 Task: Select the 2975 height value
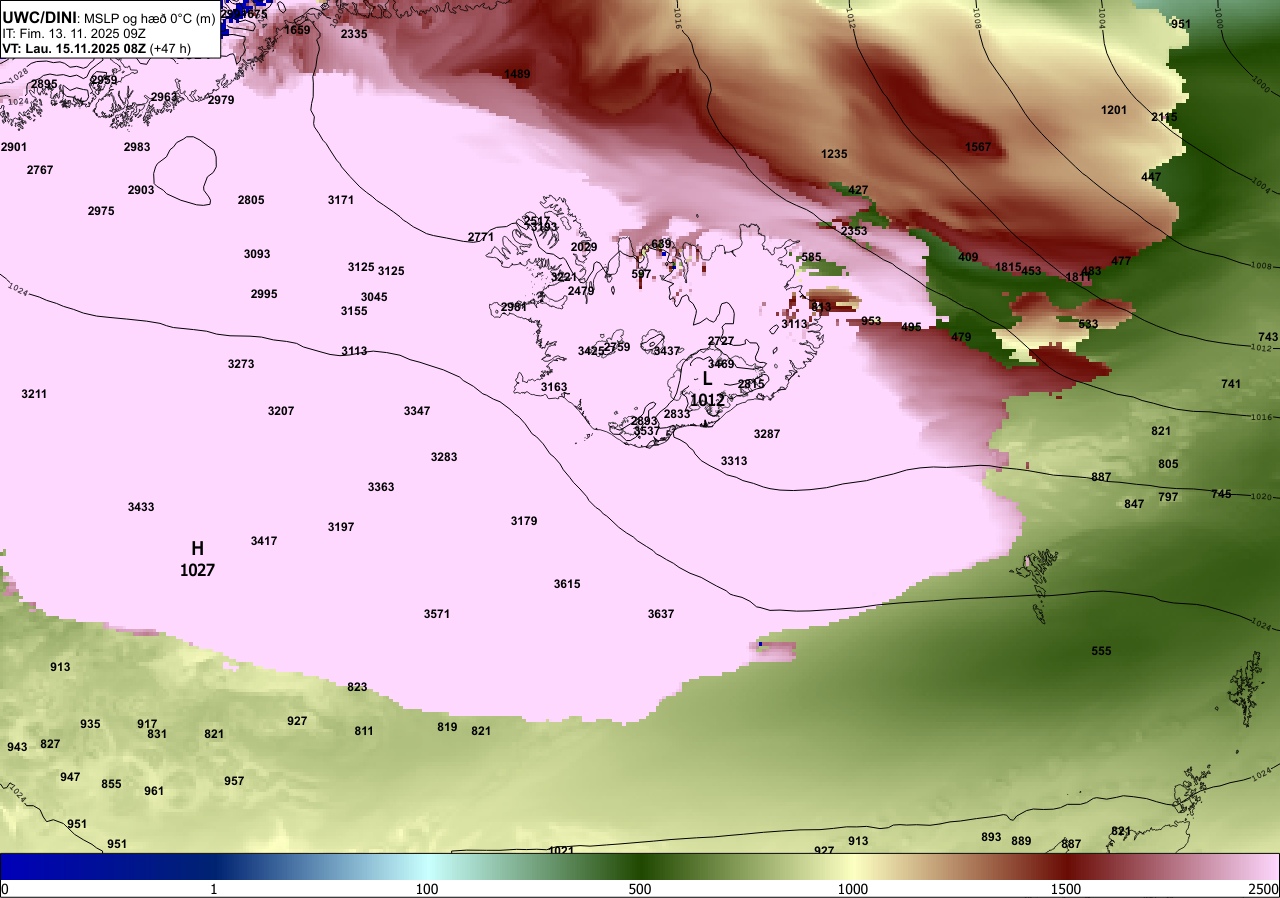pyautogui.click(x=101, y=211)
